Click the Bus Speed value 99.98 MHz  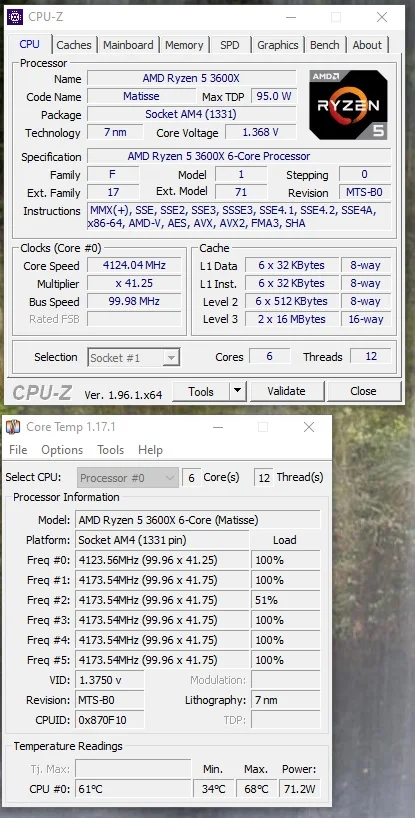(x=134, y=302)
